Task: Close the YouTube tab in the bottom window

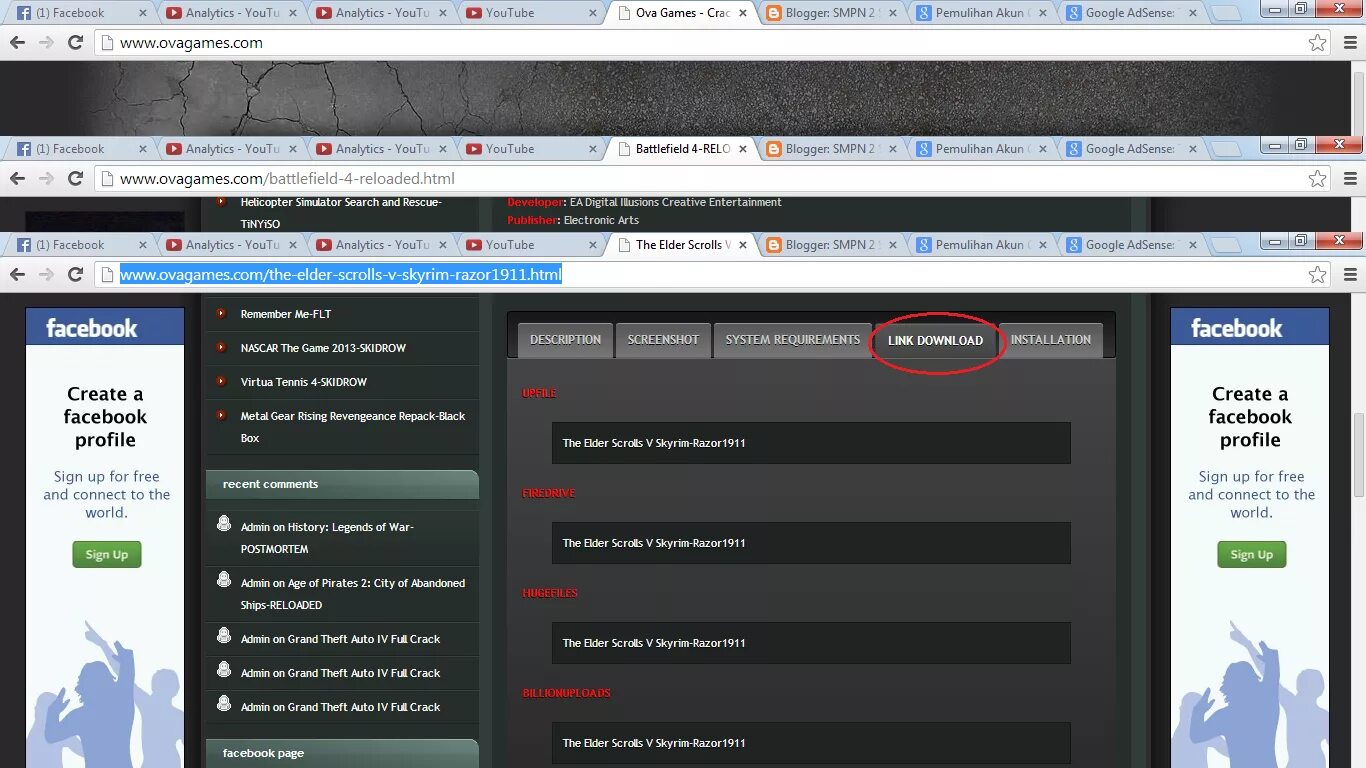Action: click(x=593, y=245)
